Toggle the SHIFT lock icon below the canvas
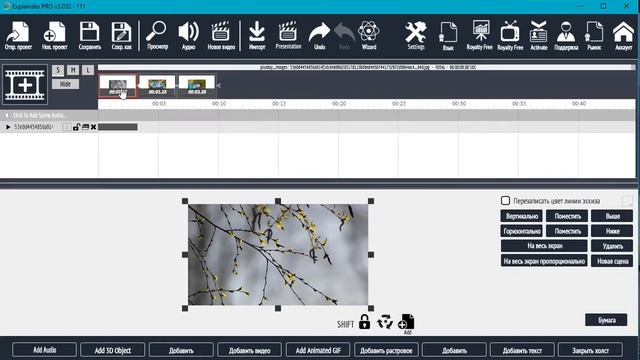This screenshot has width=640, height=360. pos(364,322)
